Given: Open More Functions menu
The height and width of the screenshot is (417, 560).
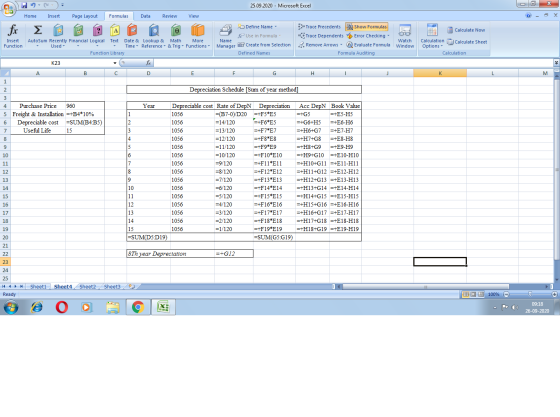Looking at the screenshot, I should (x=198, y=36).
